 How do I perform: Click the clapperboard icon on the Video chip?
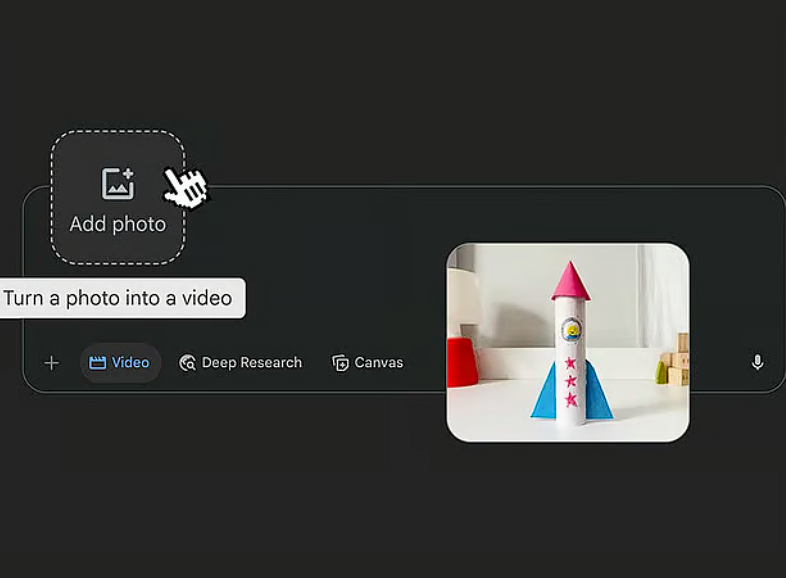(x=97, y=363)
